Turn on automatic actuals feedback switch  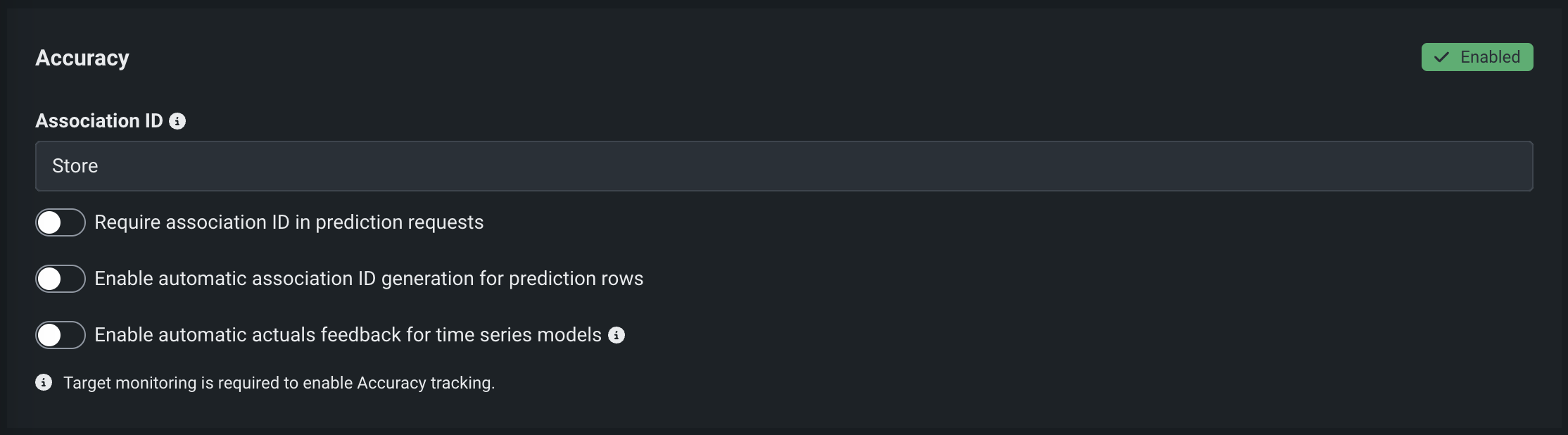(61, 335)
